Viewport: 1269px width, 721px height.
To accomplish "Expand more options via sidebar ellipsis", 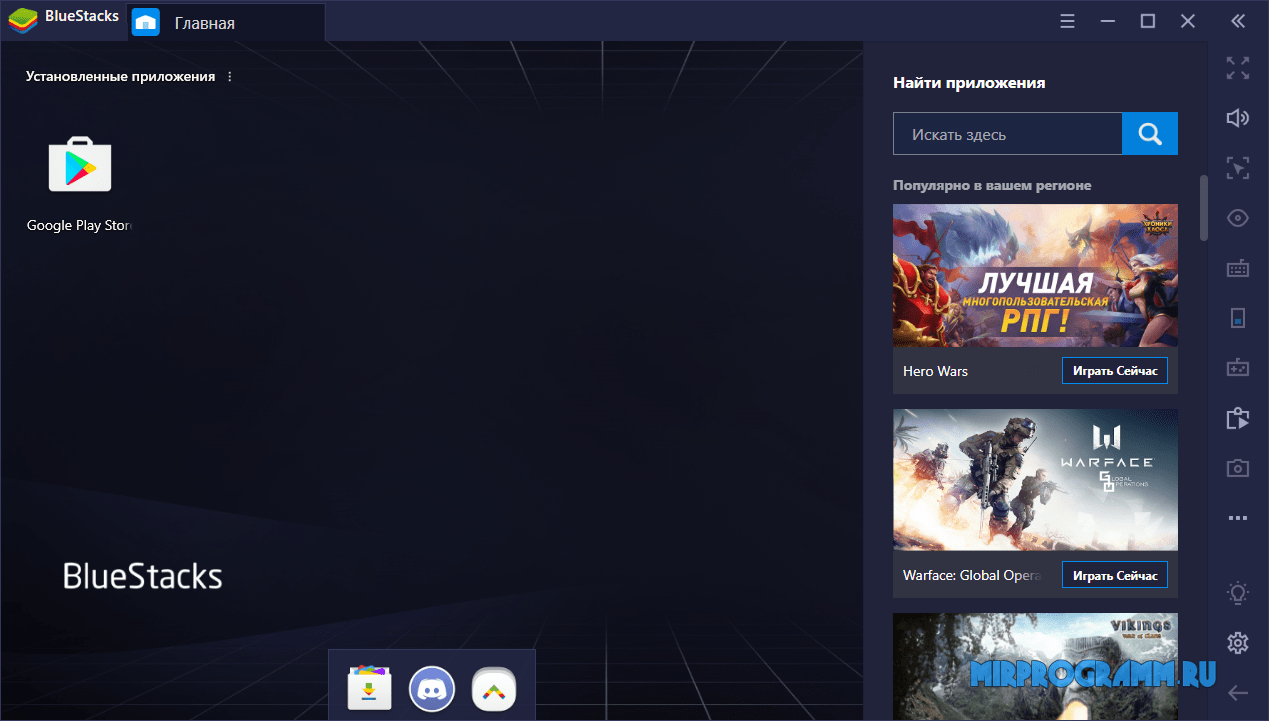I will coord(1238,518).
